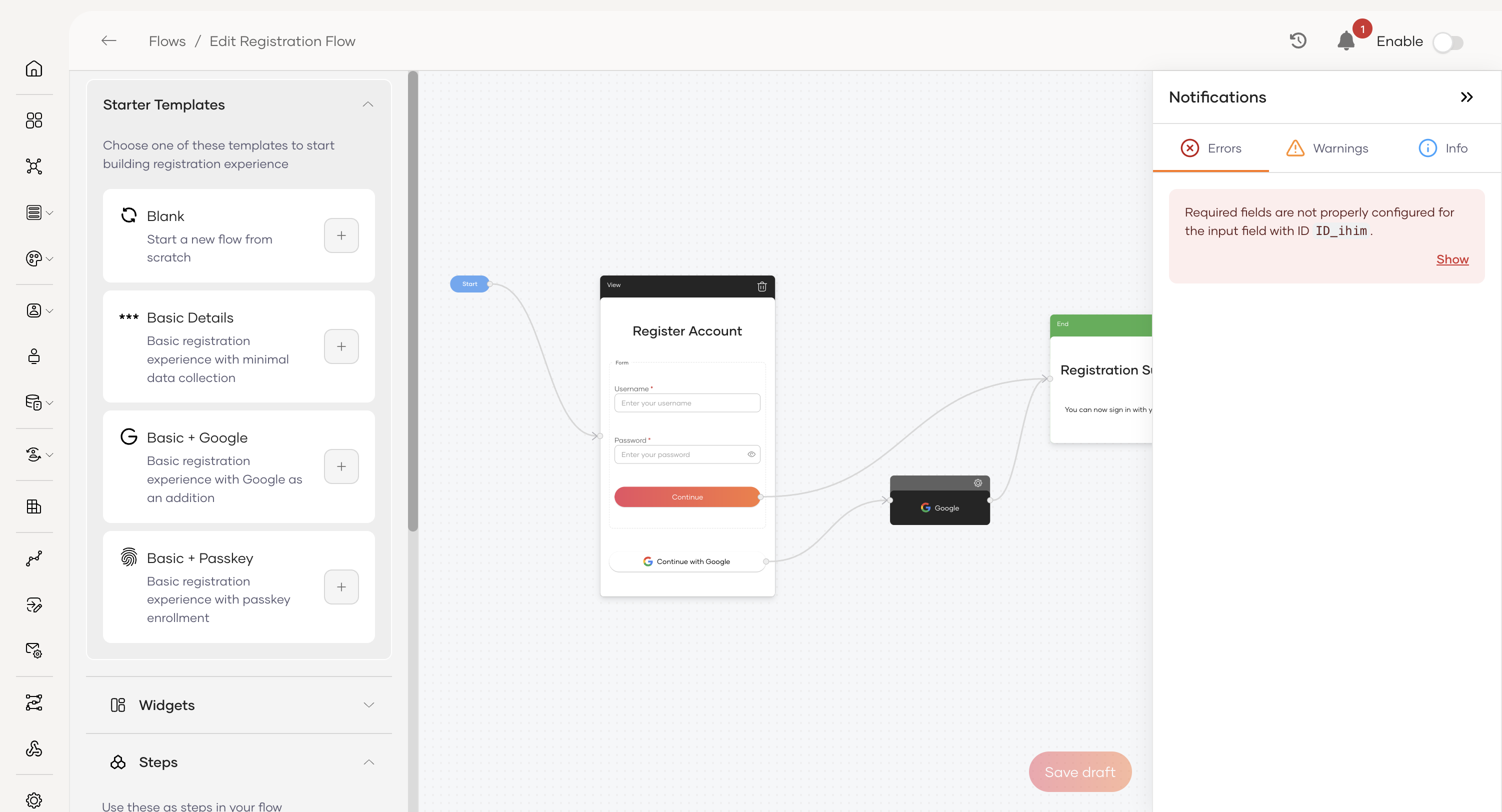Switch to the Warnings tab

pos(1327,148)
